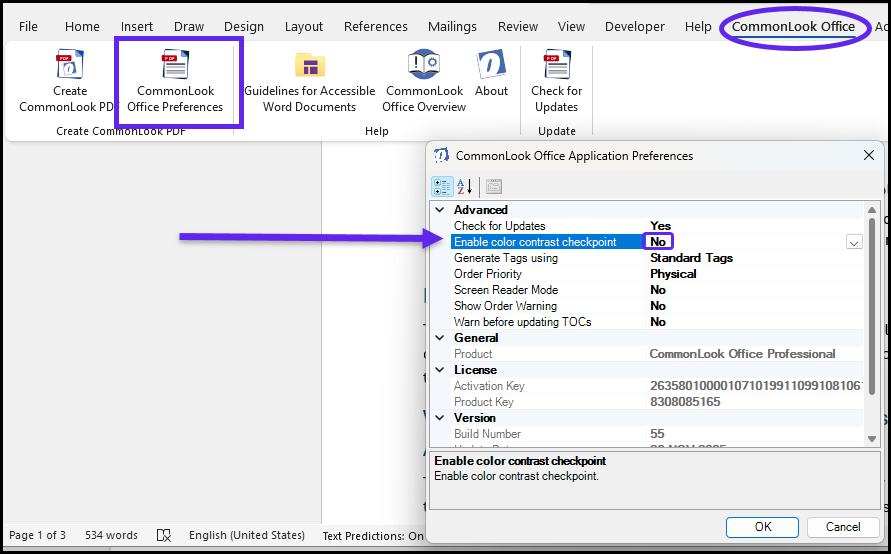
Task: Switch to the References tab
Action: pyautogui.click(x=376, y=27)
